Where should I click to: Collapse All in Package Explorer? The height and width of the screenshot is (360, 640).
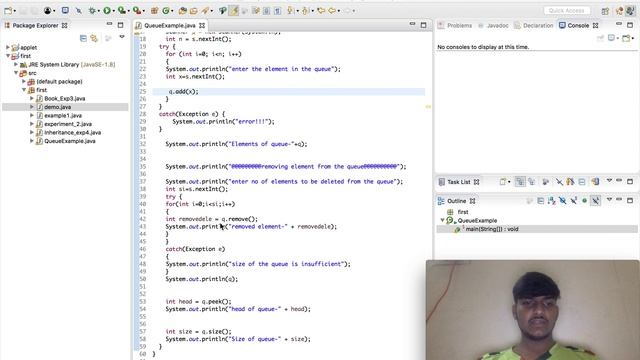(x=83, y=38)
